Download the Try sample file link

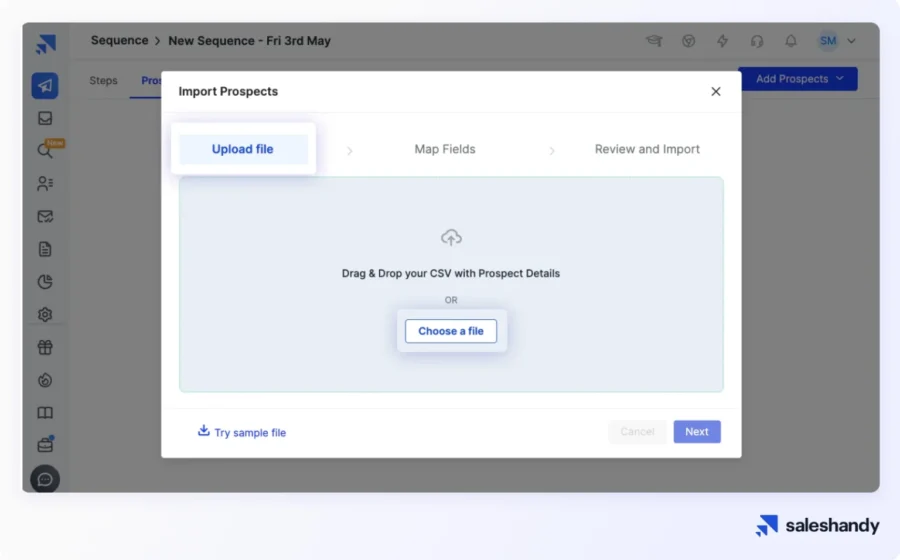tap(242, 432)
